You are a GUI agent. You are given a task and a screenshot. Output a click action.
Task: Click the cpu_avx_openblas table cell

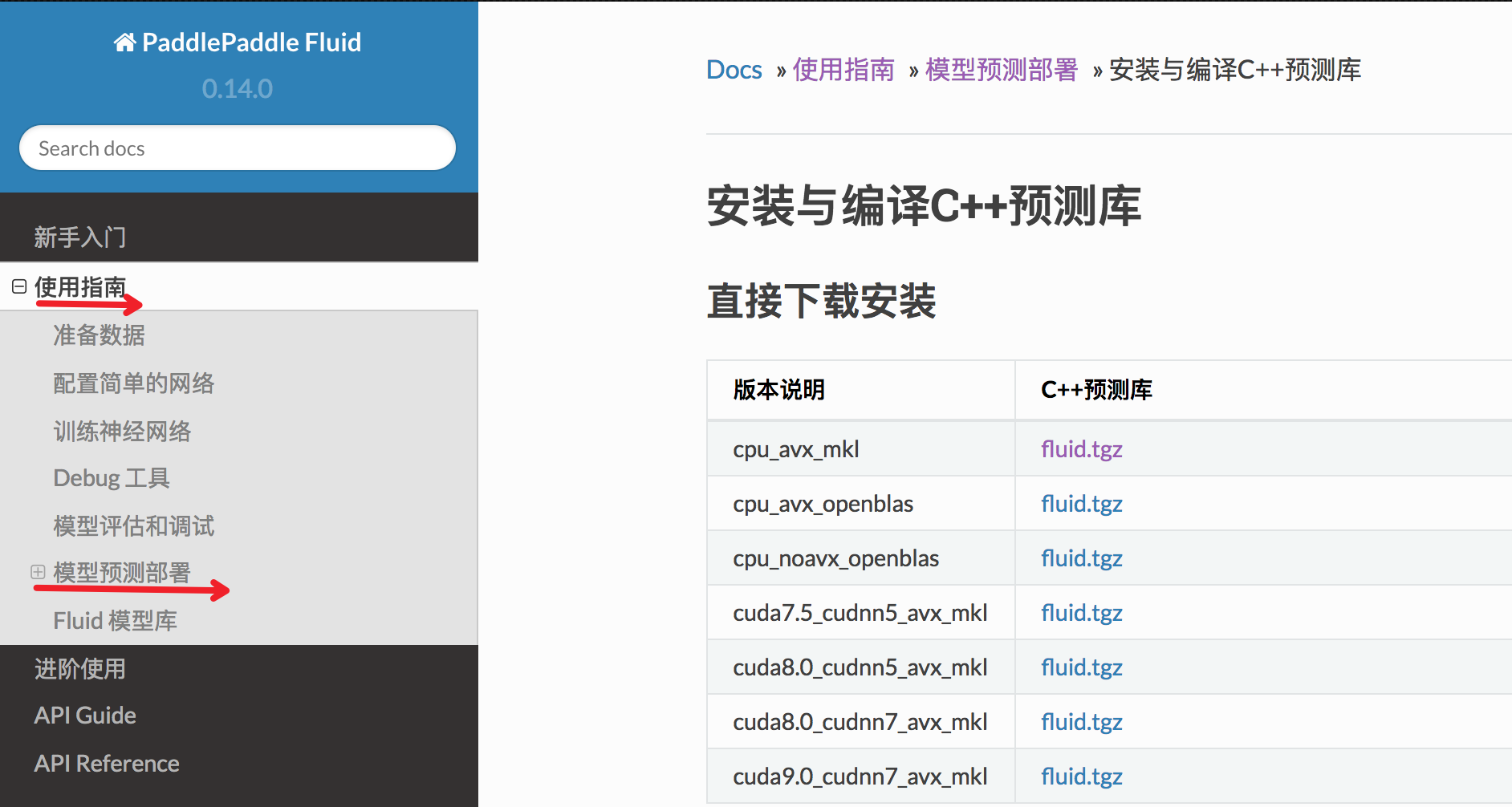861,504
